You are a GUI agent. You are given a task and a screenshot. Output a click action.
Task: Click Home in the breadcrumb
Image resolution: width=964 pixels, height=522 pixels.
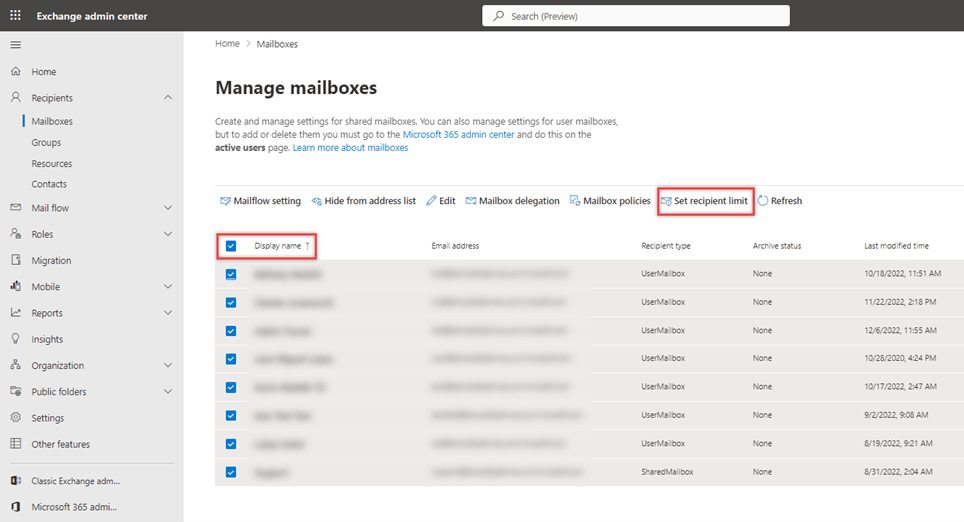[x=227, y=44]
